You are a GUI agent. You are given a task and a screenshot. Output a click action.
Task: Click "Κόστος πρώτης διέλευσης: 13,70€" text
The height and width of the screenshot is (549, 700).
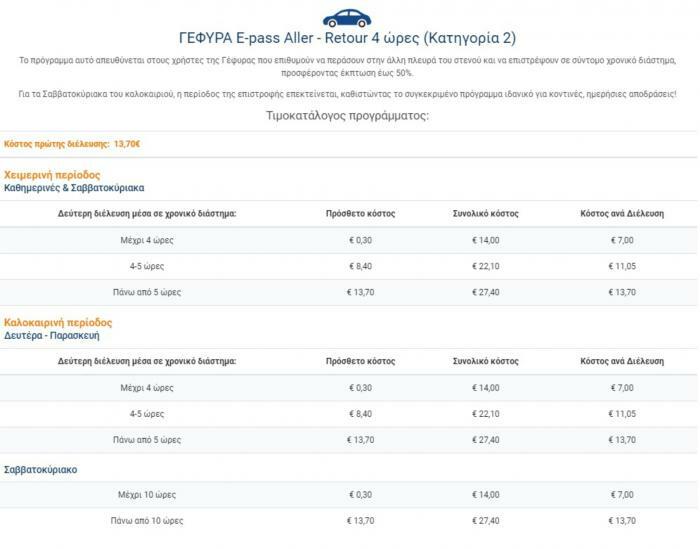click(x=72, y=144)
